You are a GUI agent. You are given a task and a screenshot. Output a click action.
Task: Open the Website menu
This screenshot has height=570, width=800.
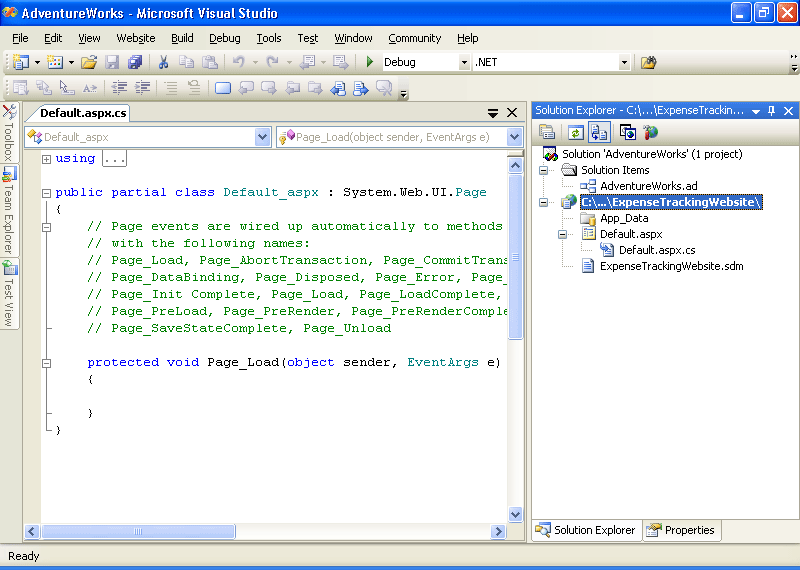136,38
